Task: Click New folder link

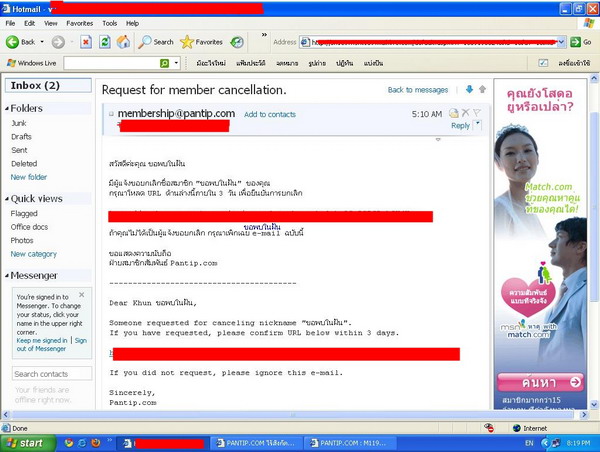Action: (x=29, y=177)
